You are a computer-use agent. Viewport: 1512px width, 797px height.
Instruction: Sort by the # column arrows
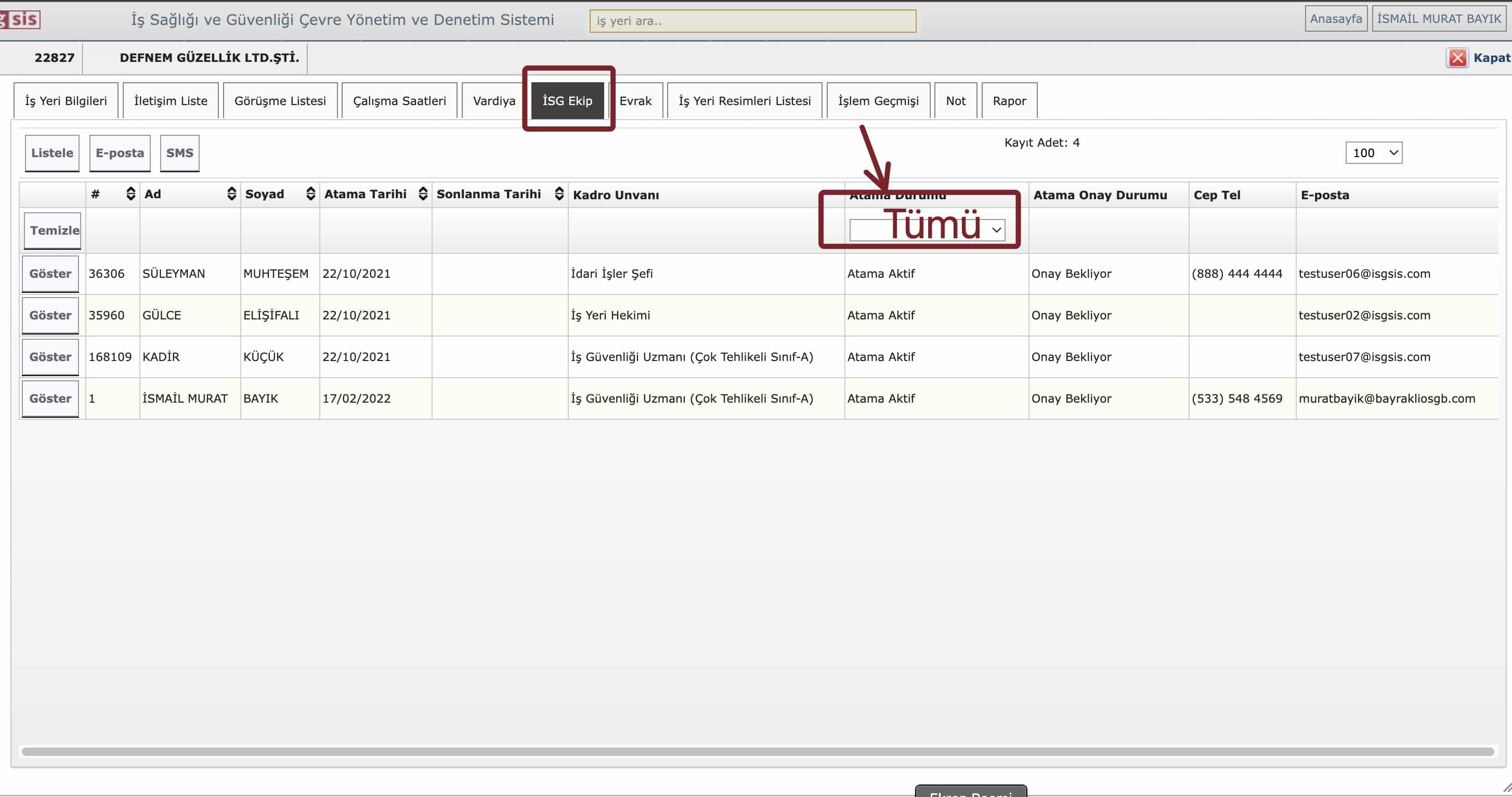pos(131,194)
